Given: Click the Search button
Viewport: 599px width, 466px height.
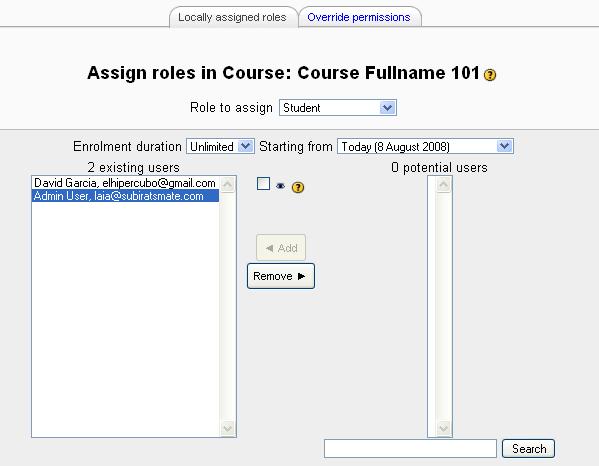Looking at the screenshot, I should [529, 448].
